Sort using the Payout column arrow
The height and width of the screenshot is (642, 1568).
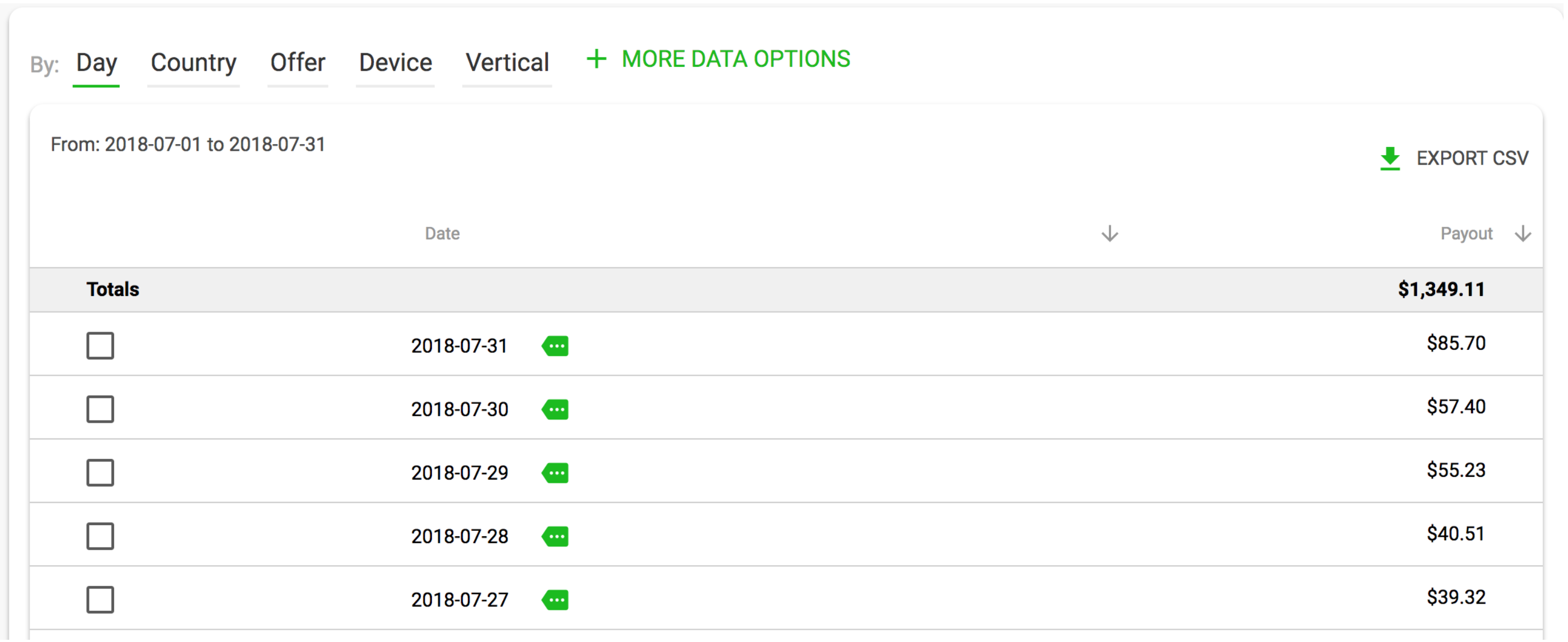[x=1522, y=234]
